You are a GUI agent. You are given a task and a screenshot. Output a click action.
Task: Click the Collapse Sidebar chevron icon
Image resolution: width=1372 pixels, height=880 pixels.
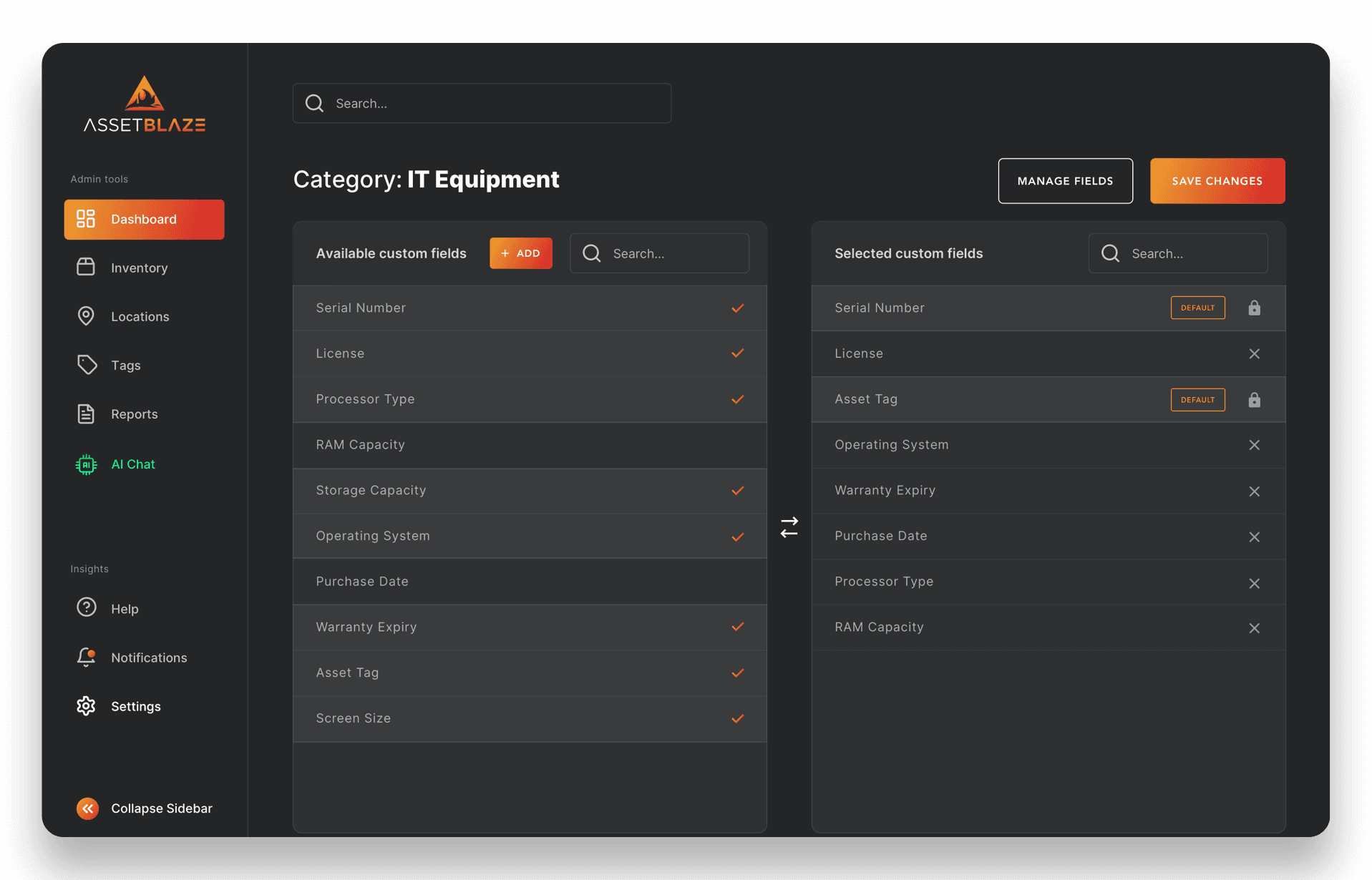(x=87, y=808)
